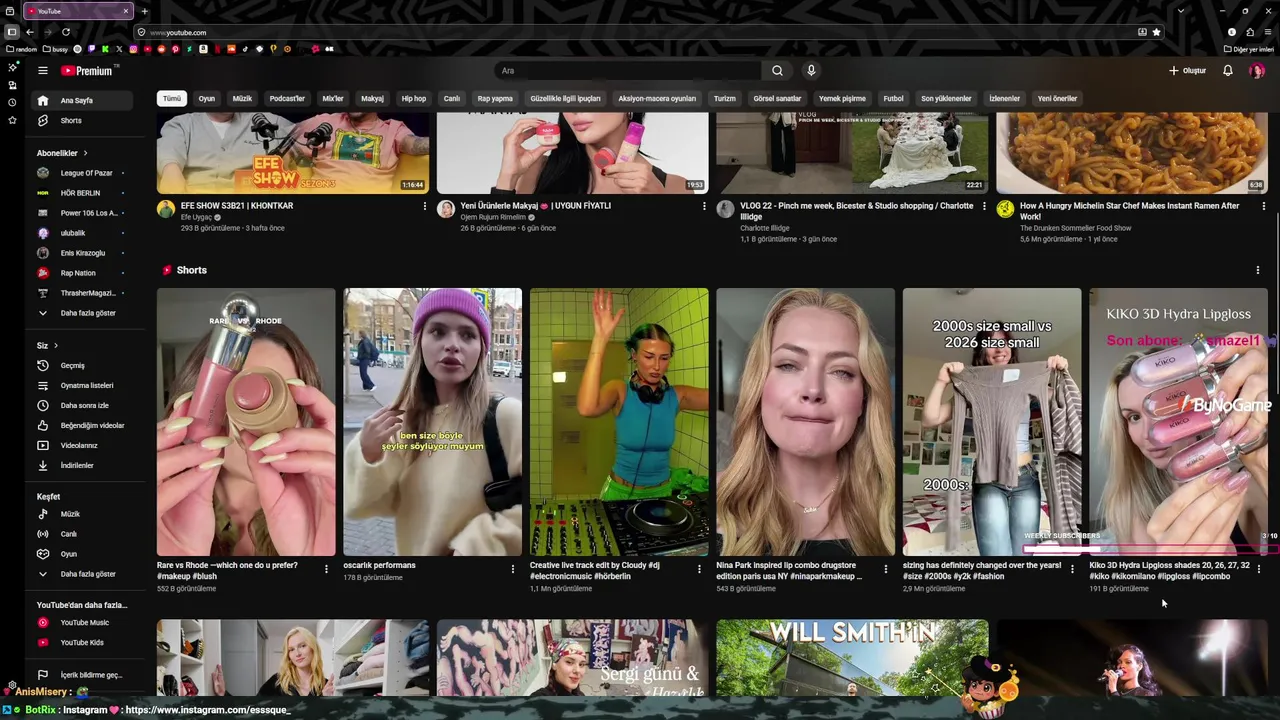Screen dimensions: 1280x720
Task: Open options for oscarlık performans short
Action: (x=513, y=569)
